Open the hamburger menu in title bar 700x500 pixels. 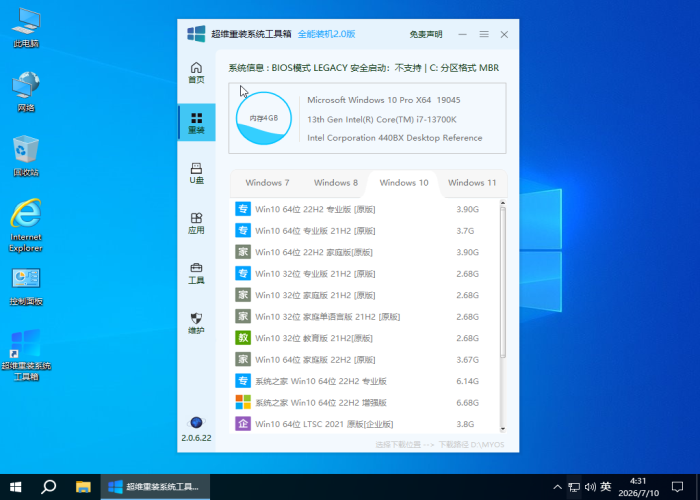tap(484, 34)
